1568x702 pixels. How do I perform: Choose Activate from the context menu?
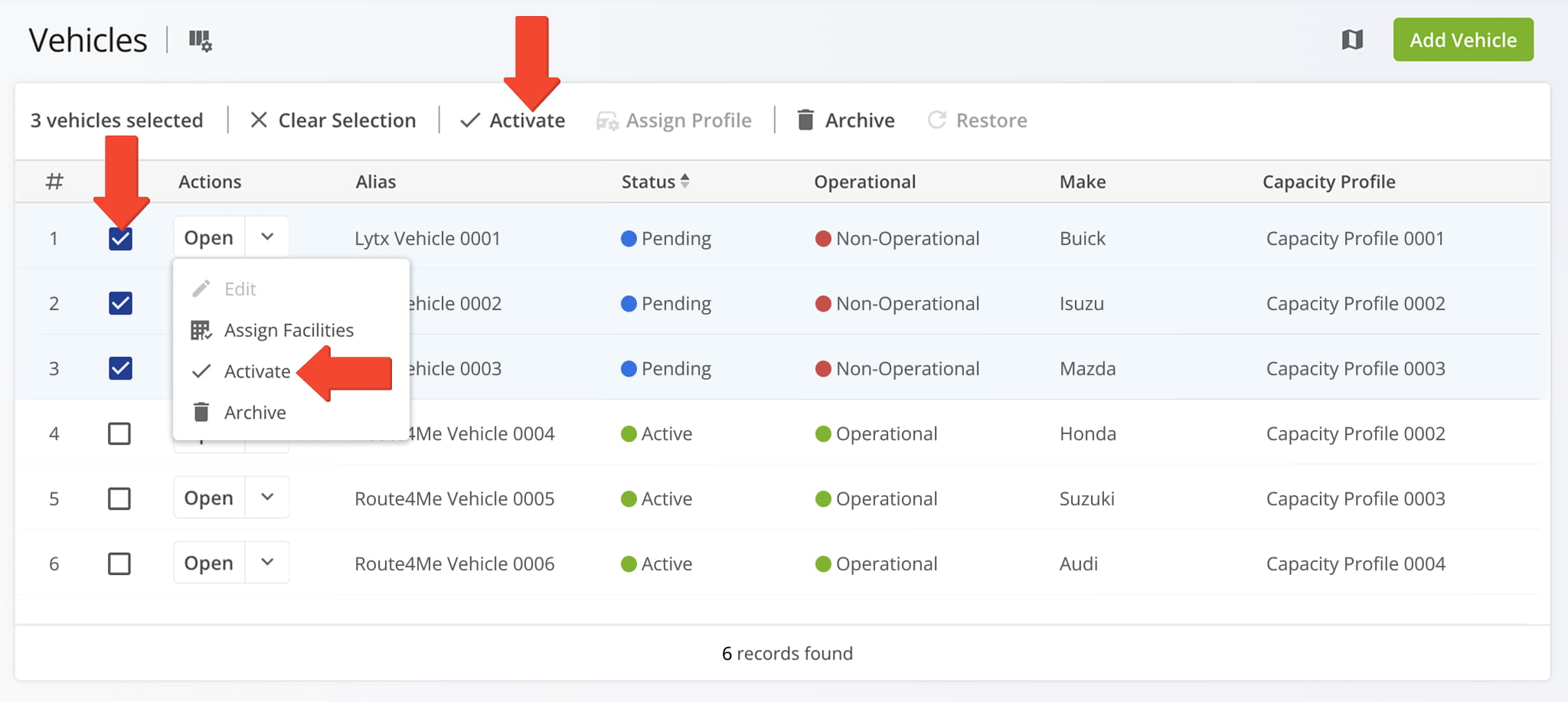pyautogui.click(x=256, y=372)
